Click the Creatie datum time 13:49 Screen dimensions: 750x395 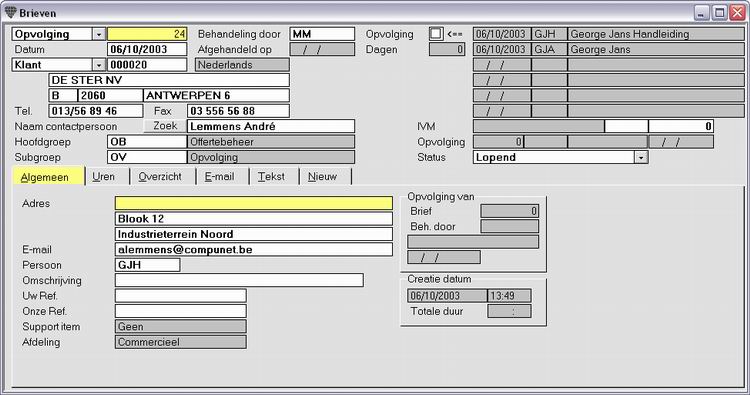509,296
